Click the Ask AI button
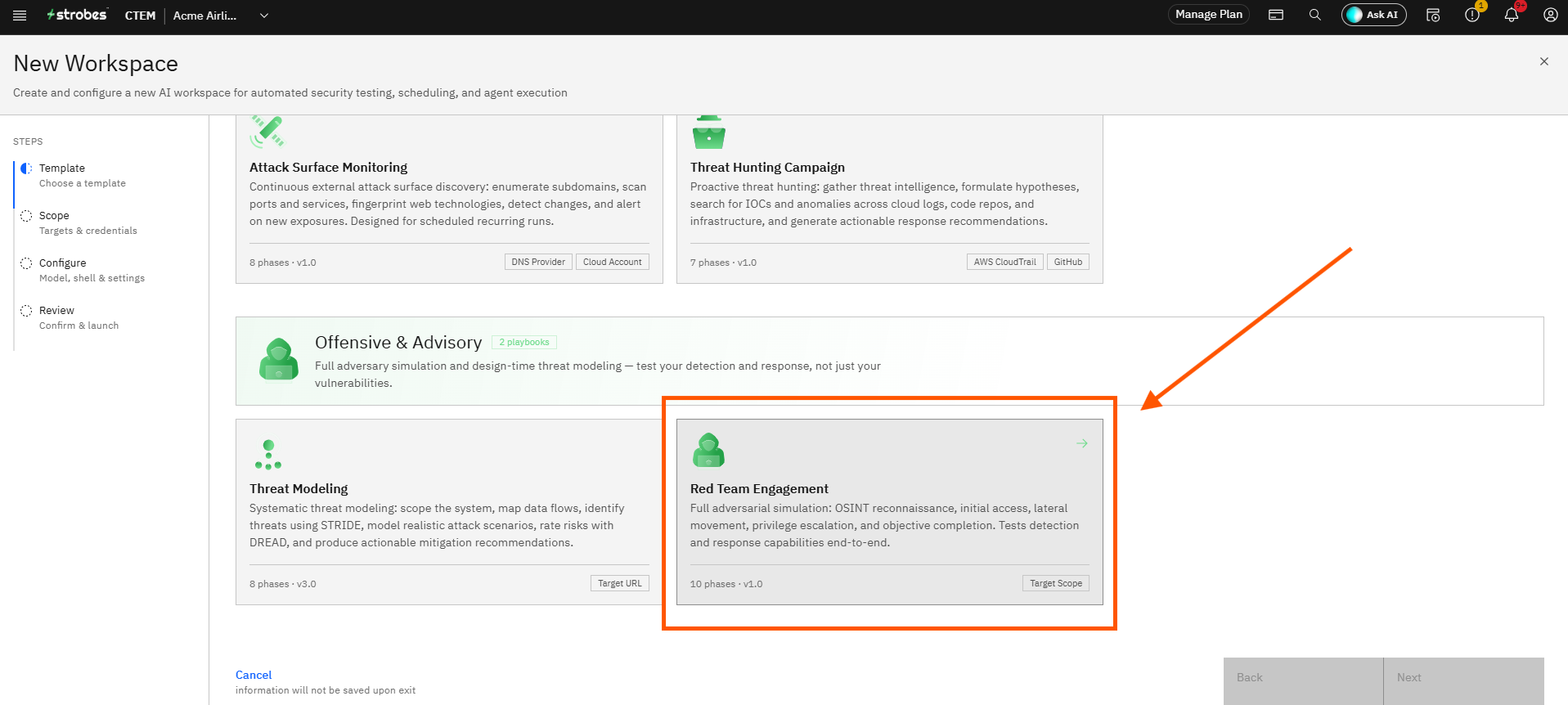 point(1373,15)
